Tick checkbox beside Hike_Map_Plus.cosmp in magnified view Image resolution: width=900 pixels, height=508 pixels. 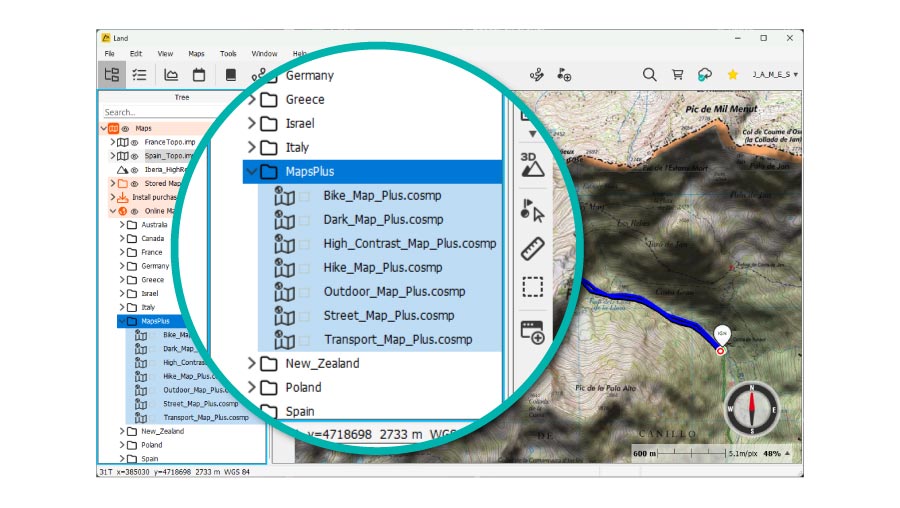pos(305,269)
